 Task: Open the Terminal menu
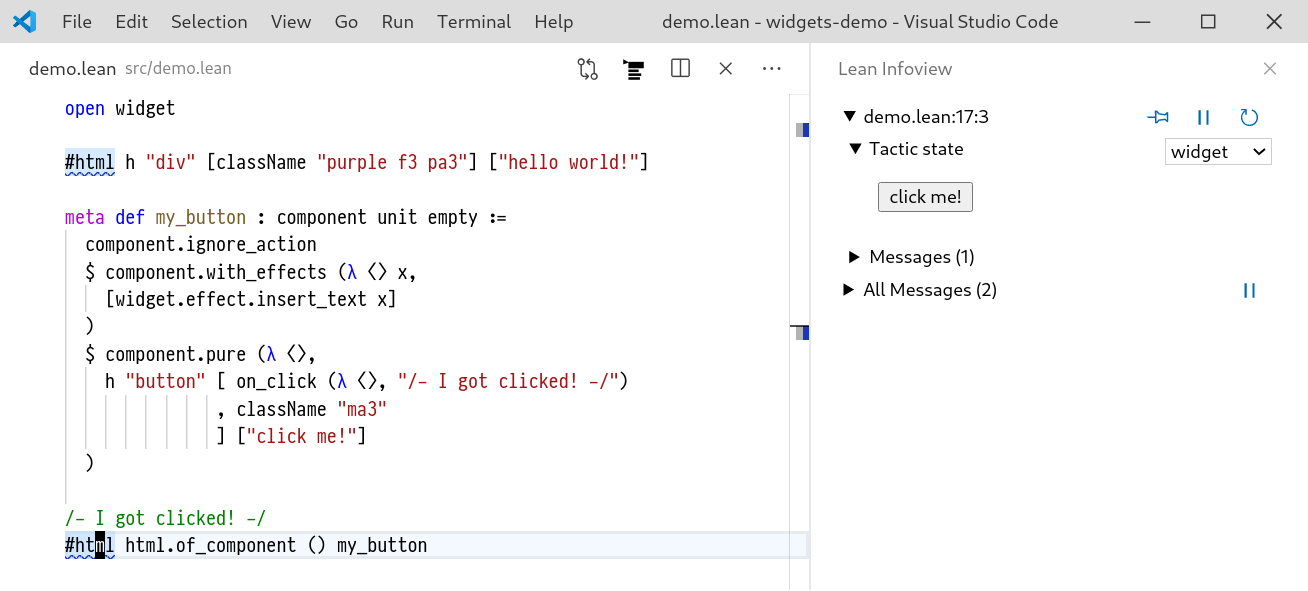(473, 22)
